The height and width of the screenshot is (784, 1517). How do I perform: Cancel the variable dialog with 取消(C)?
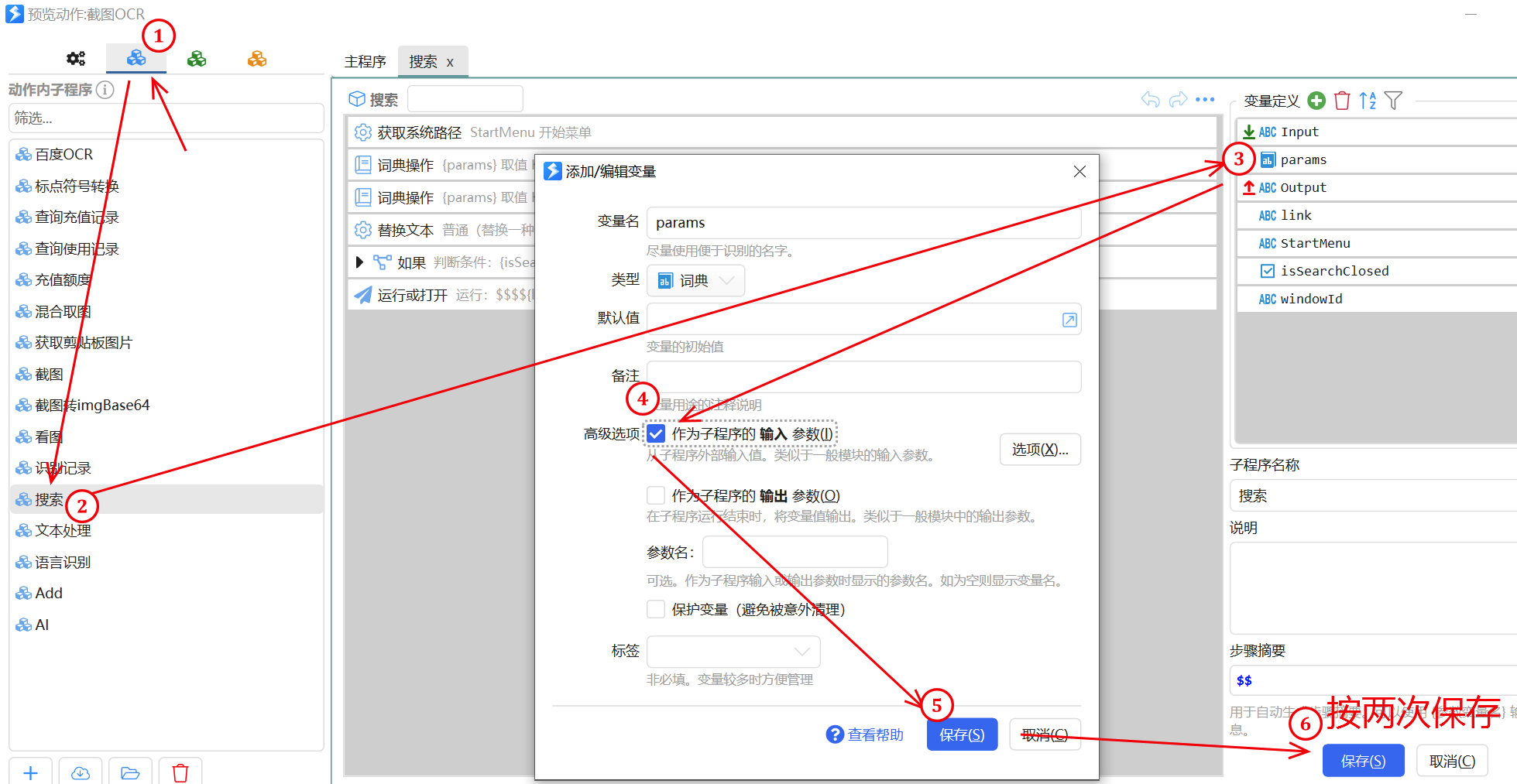pos(1045,734)
